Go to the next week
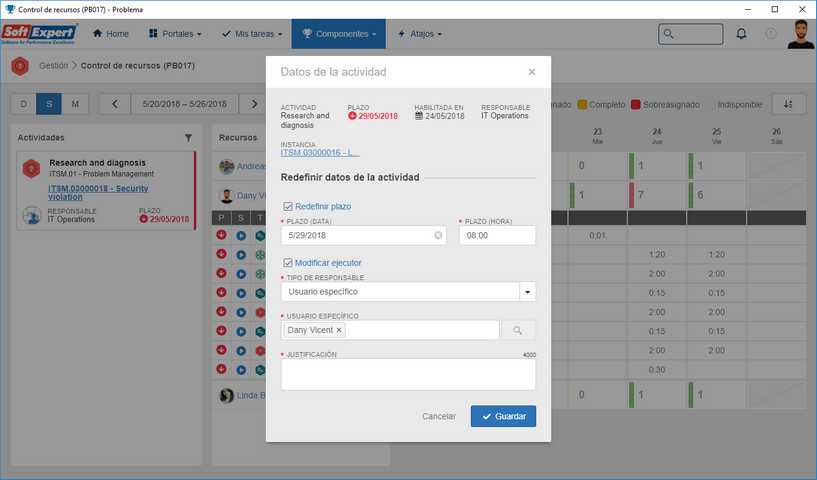 (x=254, y=104)
